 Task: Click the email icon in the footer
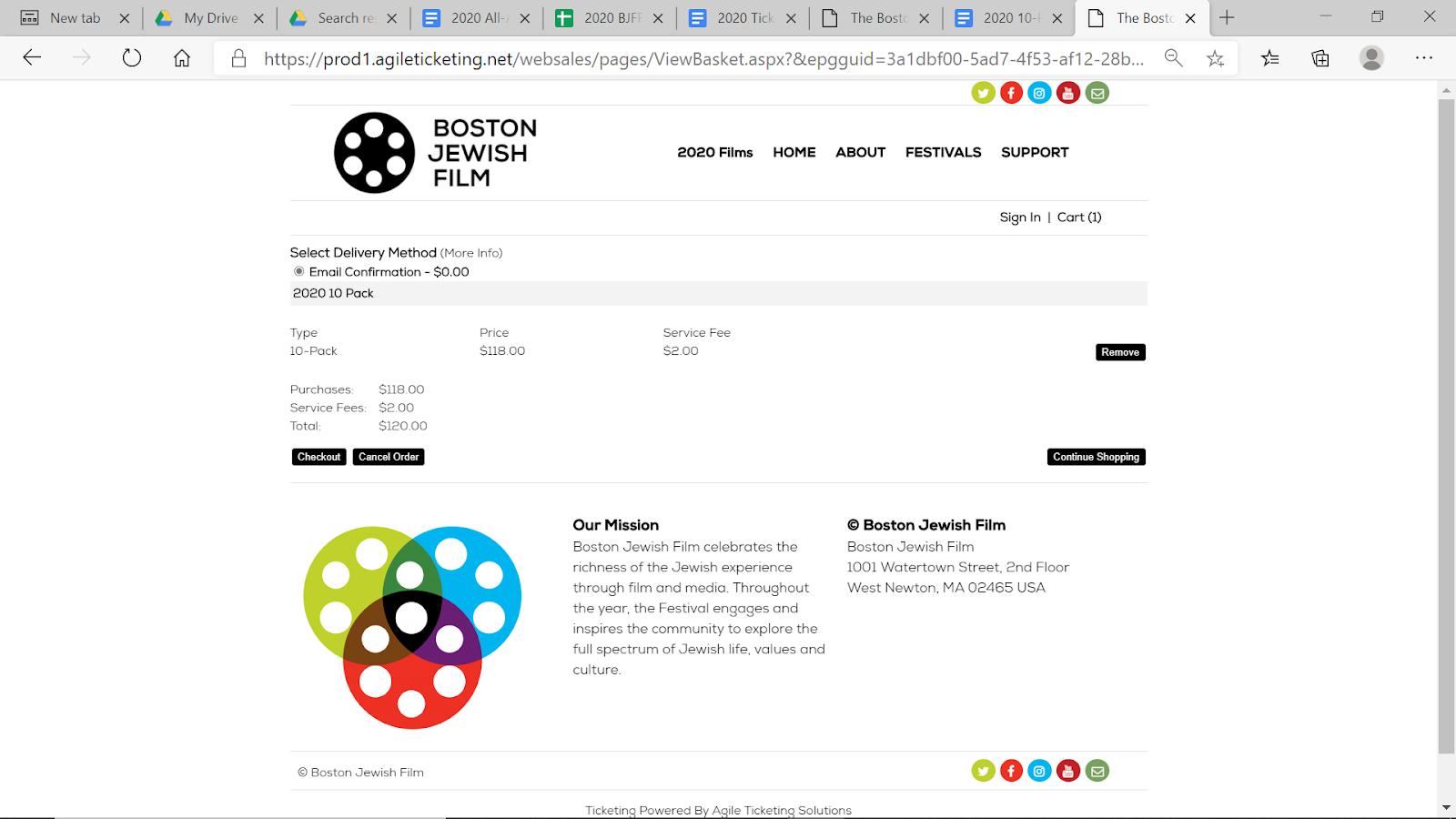coord(1097,771)
